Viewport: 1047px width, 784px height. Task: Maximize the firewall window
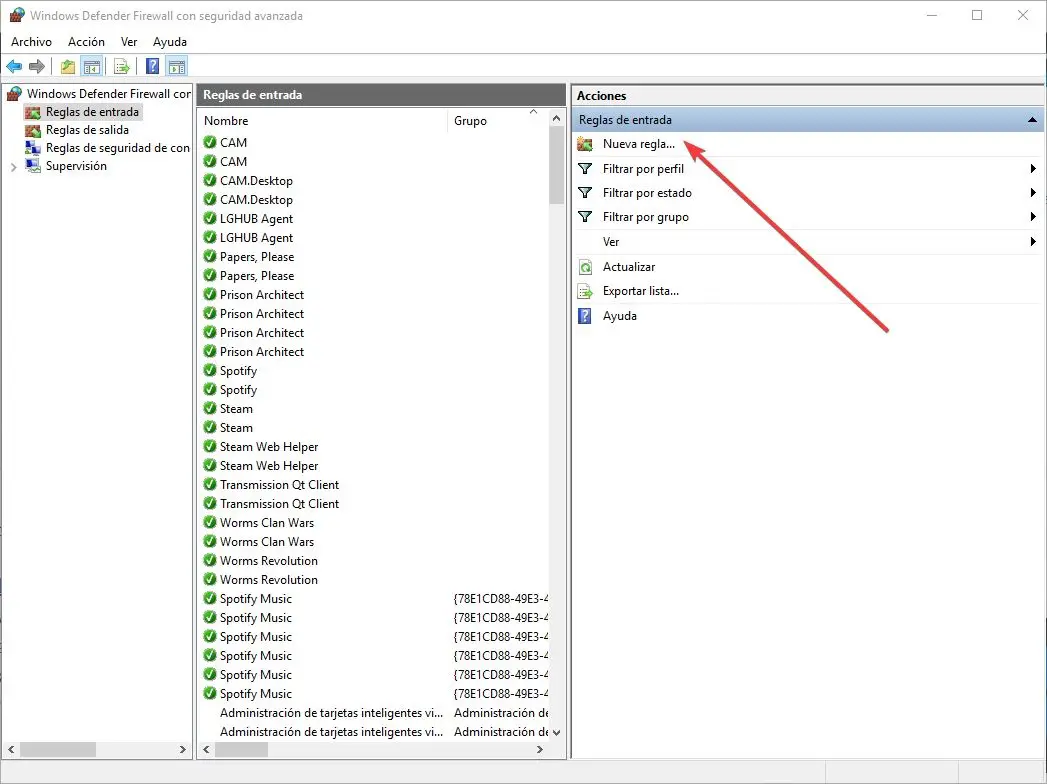(x=977, y=15)
